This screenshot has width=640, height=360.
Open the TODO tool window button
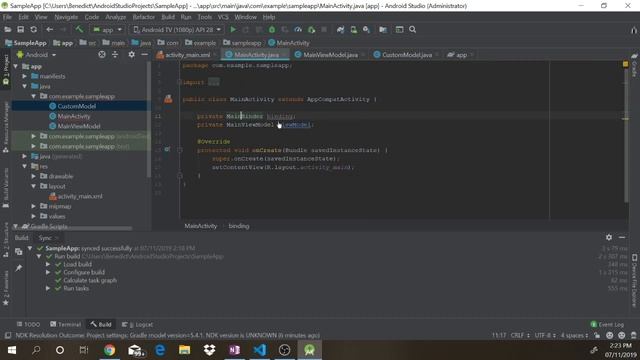coord(28,324)
